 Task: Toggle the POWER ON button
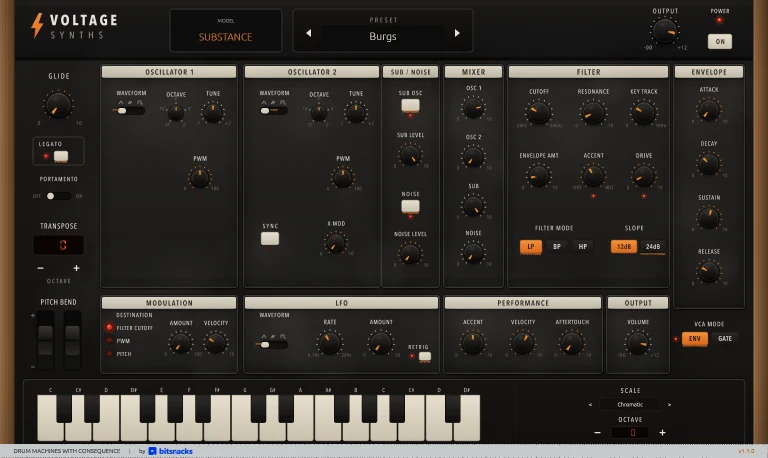[x=720, y=42]
